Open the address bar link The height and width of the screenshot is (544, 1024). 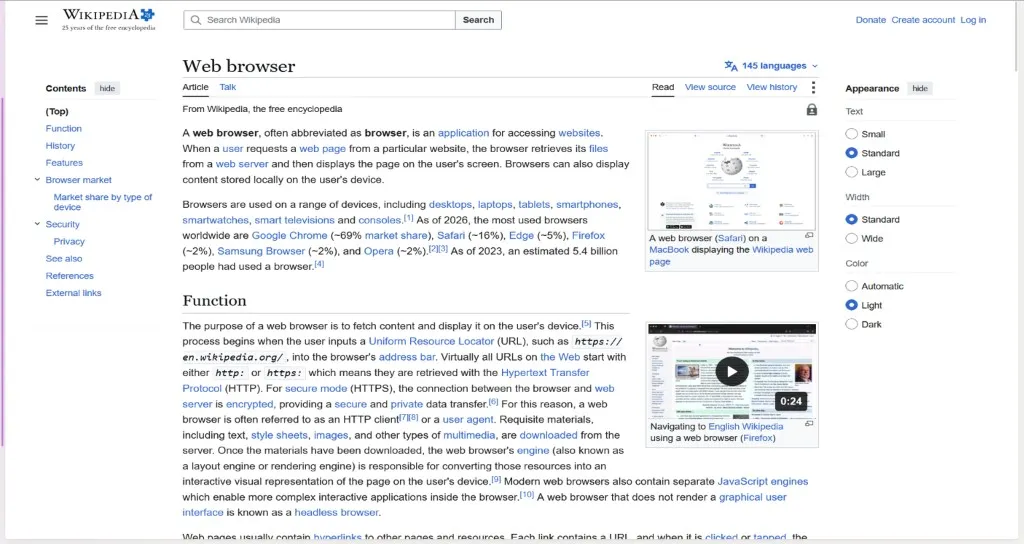point(407,357)
